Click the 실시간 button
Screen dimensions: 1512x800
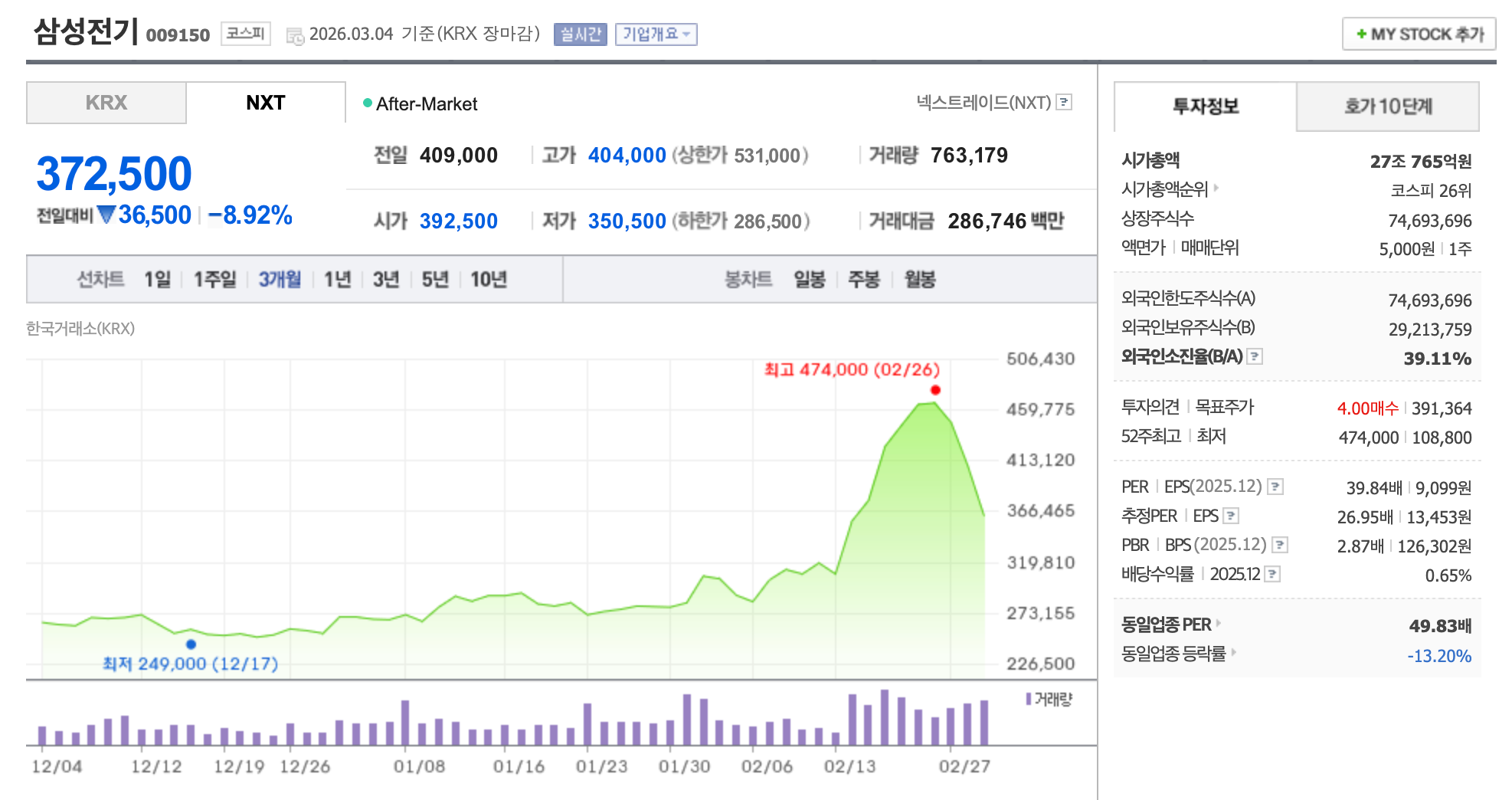point(581,34)
